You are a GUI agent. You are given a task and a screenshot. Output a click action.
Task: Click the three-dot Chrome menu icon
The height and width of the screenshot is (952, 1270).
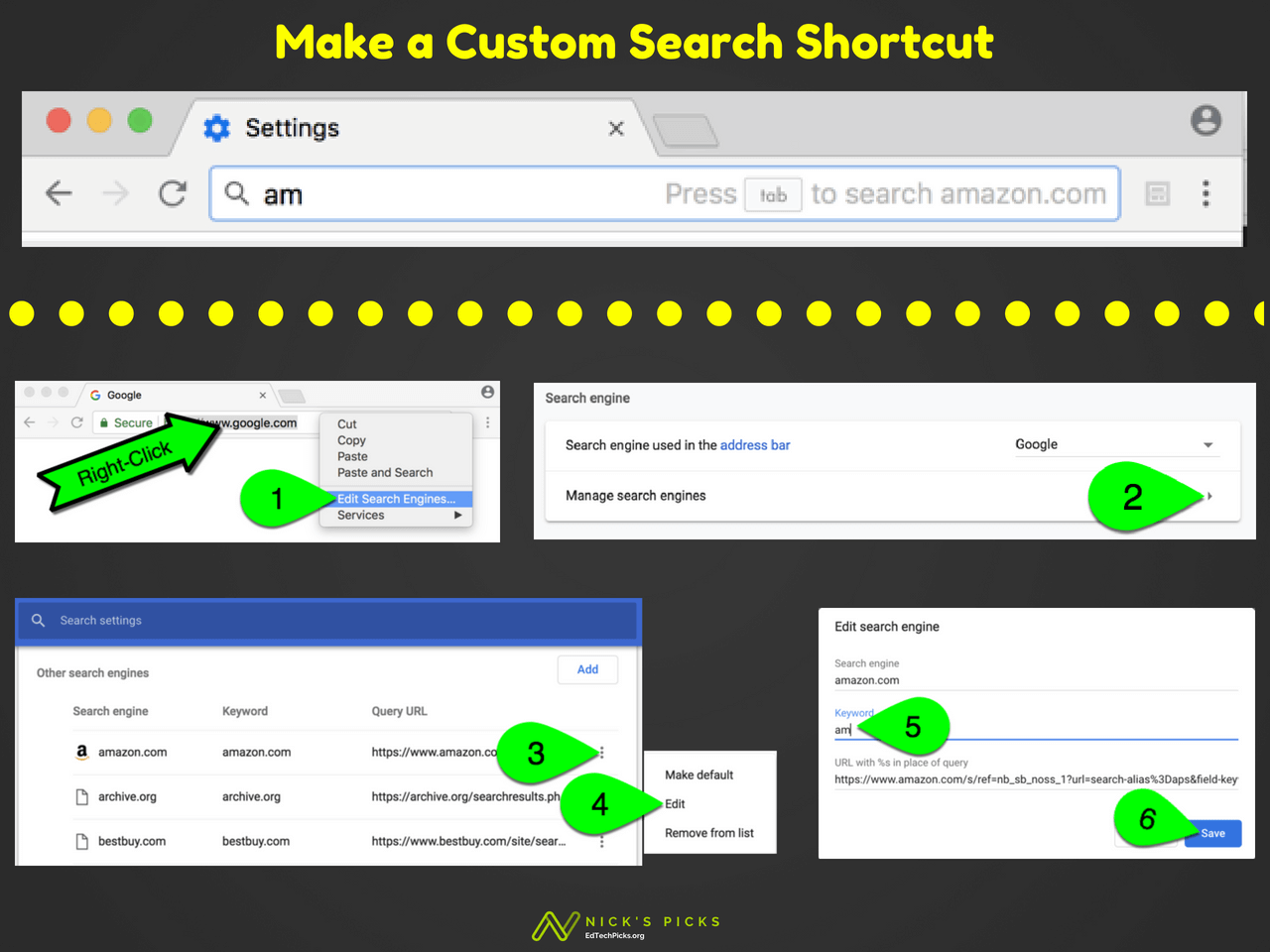1206,193
